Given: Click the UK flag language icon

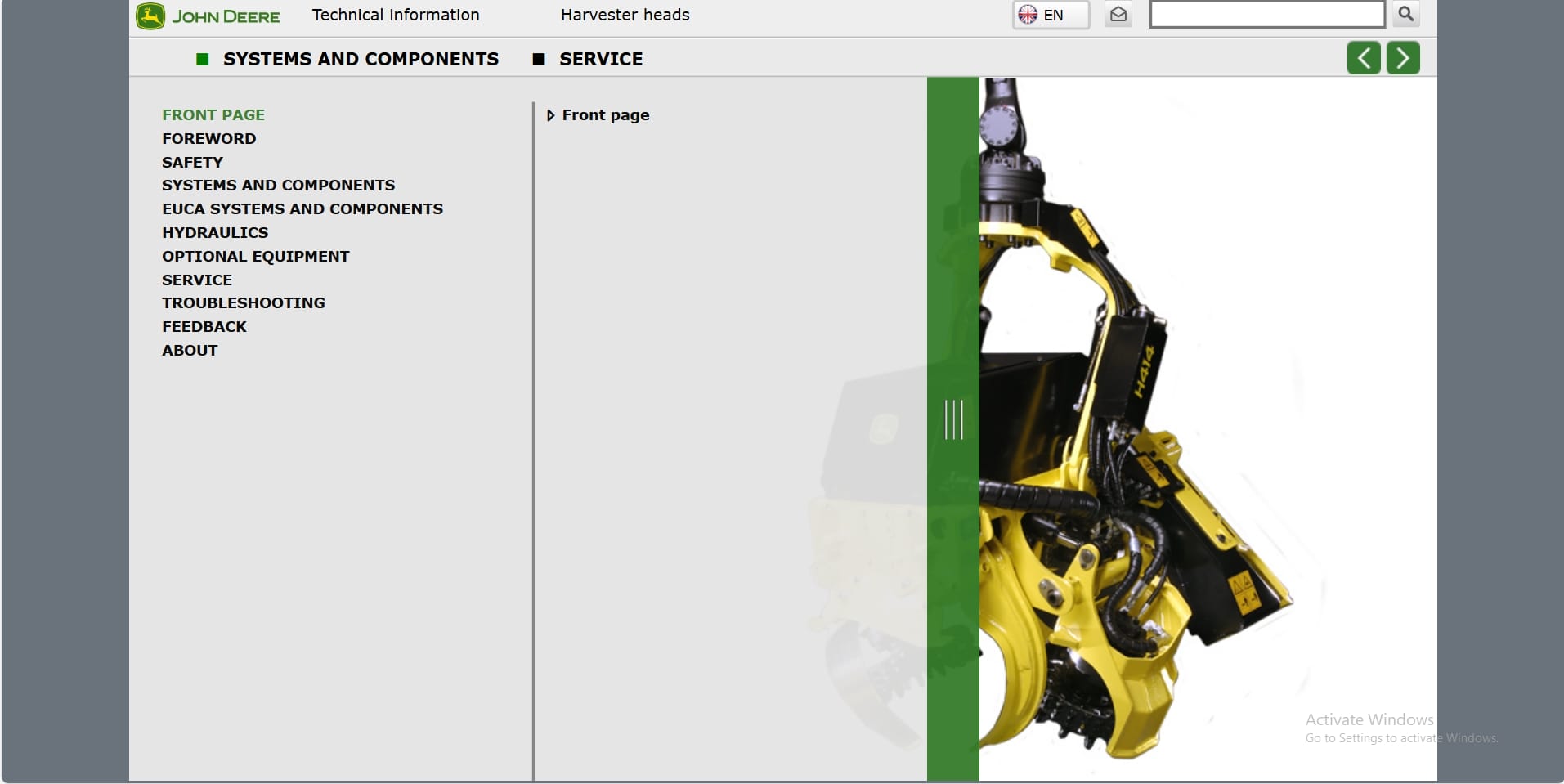Looking at the screenshot, I should click(x=1029, y=14).
